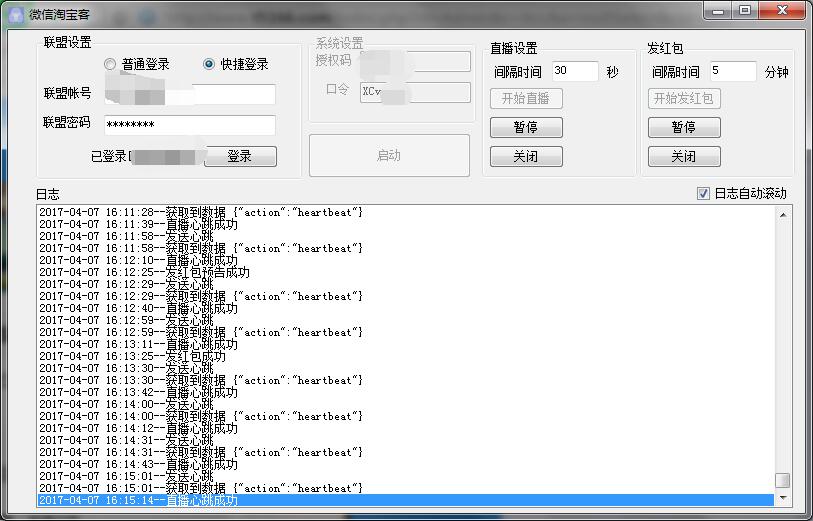The height and width of the screenshot is (521, 813).
Task: Select log row 16:12:25 发红包预告成功
Action: coord(405,272)
